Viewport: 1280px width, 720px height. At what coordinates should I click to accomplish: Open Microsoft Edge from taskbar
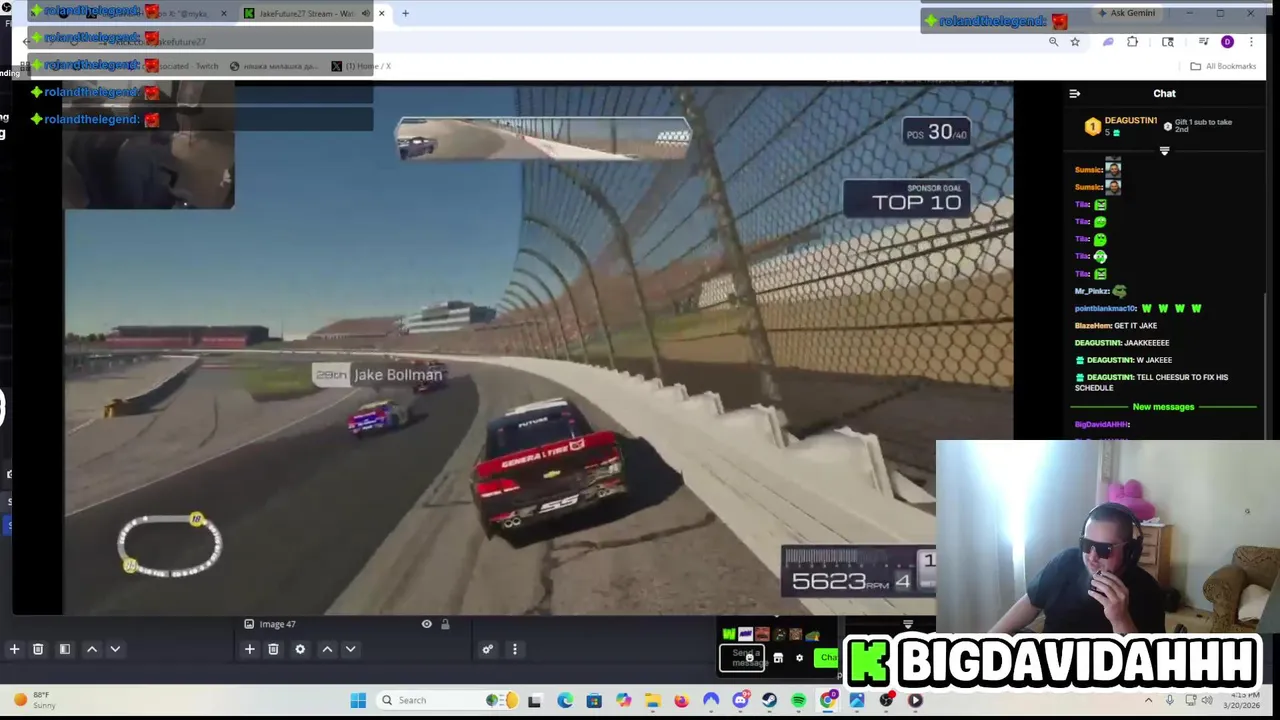[565, 700]
